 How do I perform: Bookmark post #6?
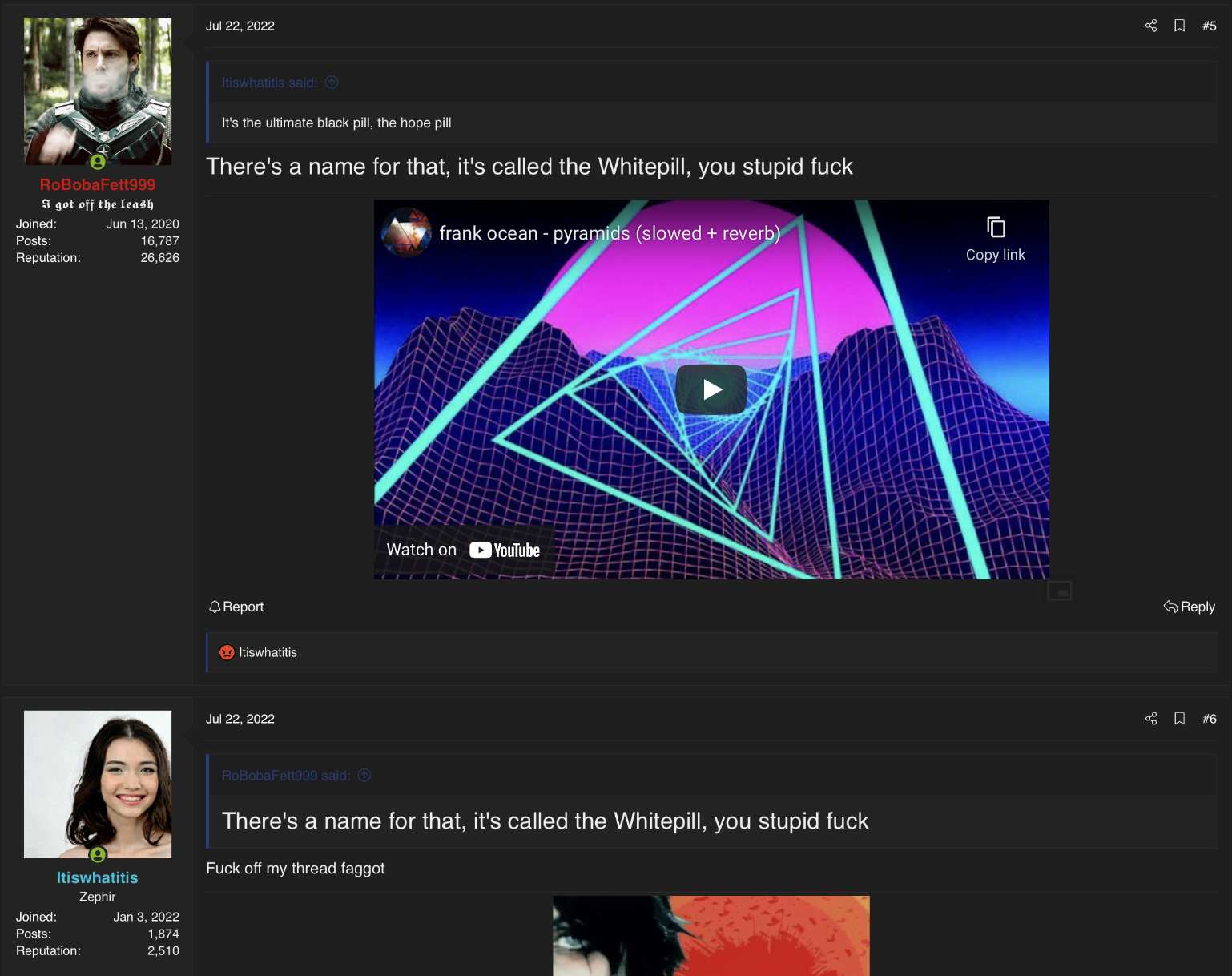tap(1180, 719)
